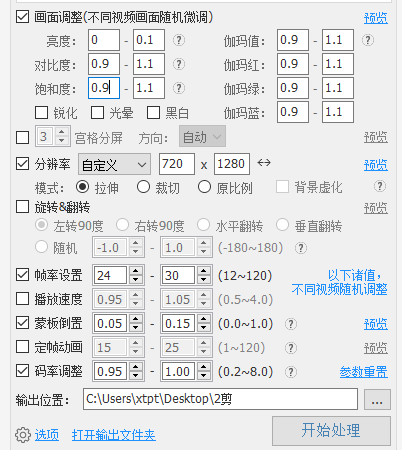Viewport: 402px width, 450px height.
Task: Toggle the 蒙板倒置 checkbox
Action: pyautogui.click(x=22, y=323)
